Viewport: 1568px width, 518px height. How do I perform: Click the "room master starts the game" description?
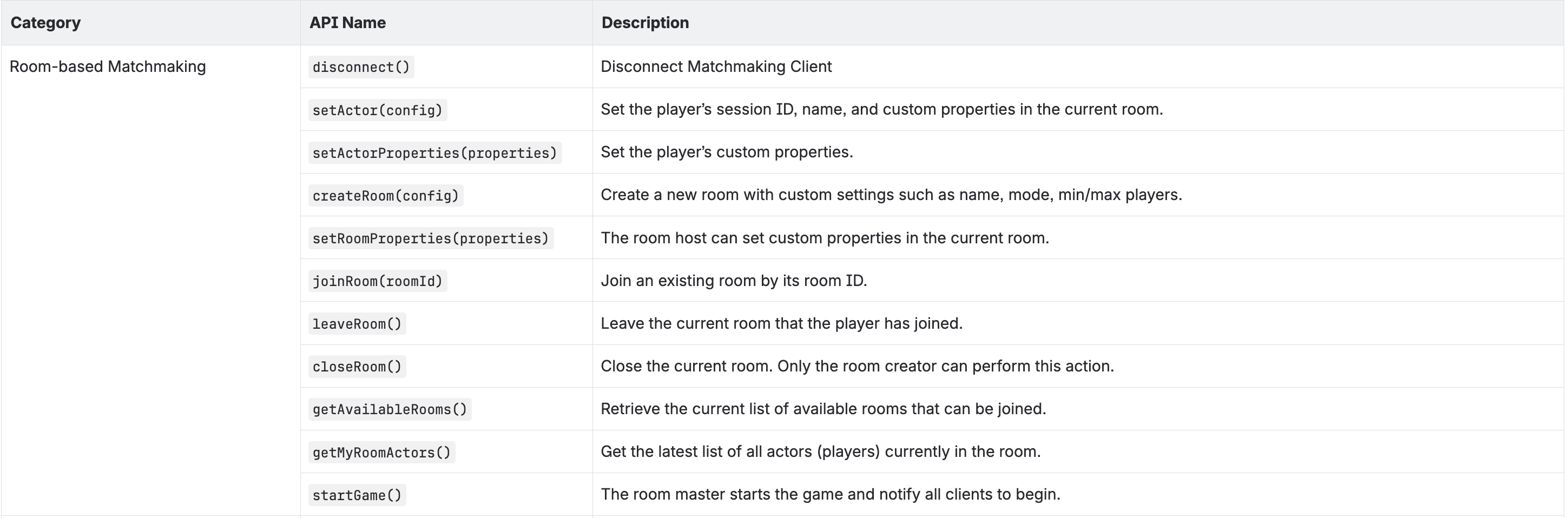[x=830, y=494]
